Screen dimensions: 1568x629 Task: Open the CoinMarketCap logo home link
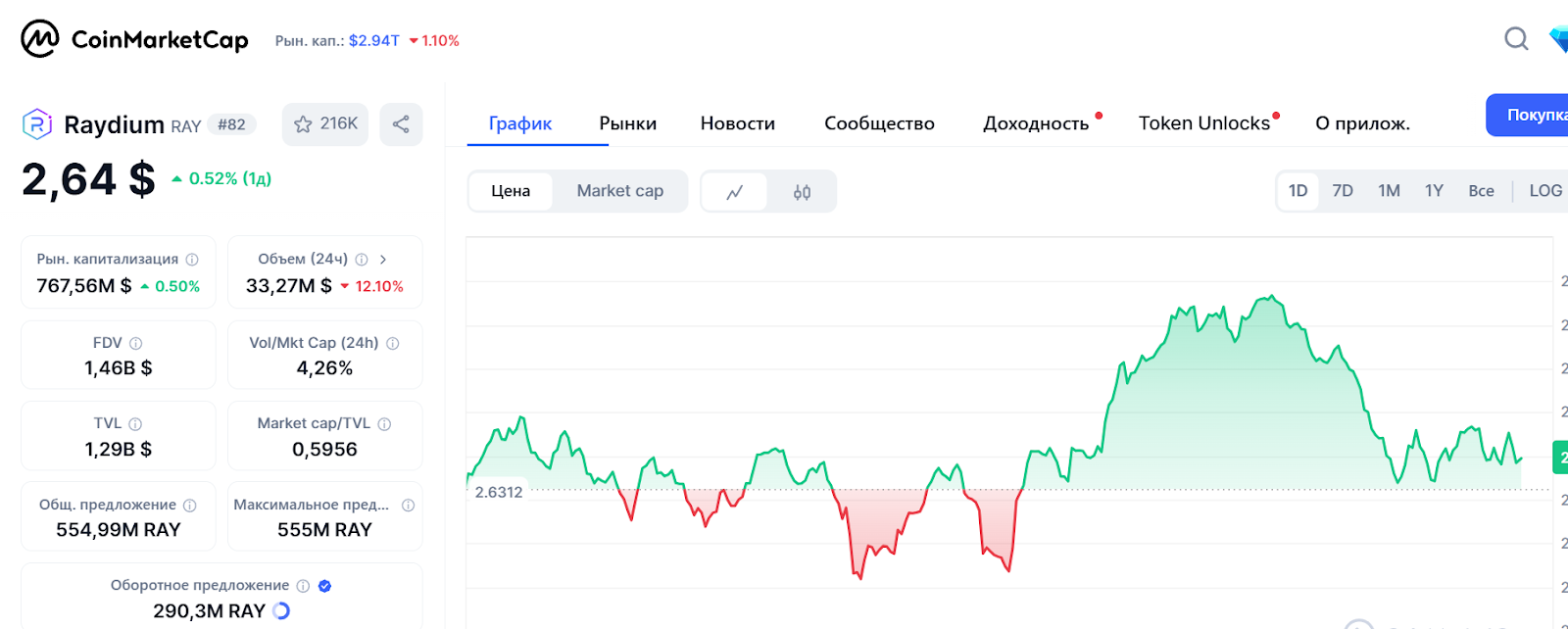134,39
